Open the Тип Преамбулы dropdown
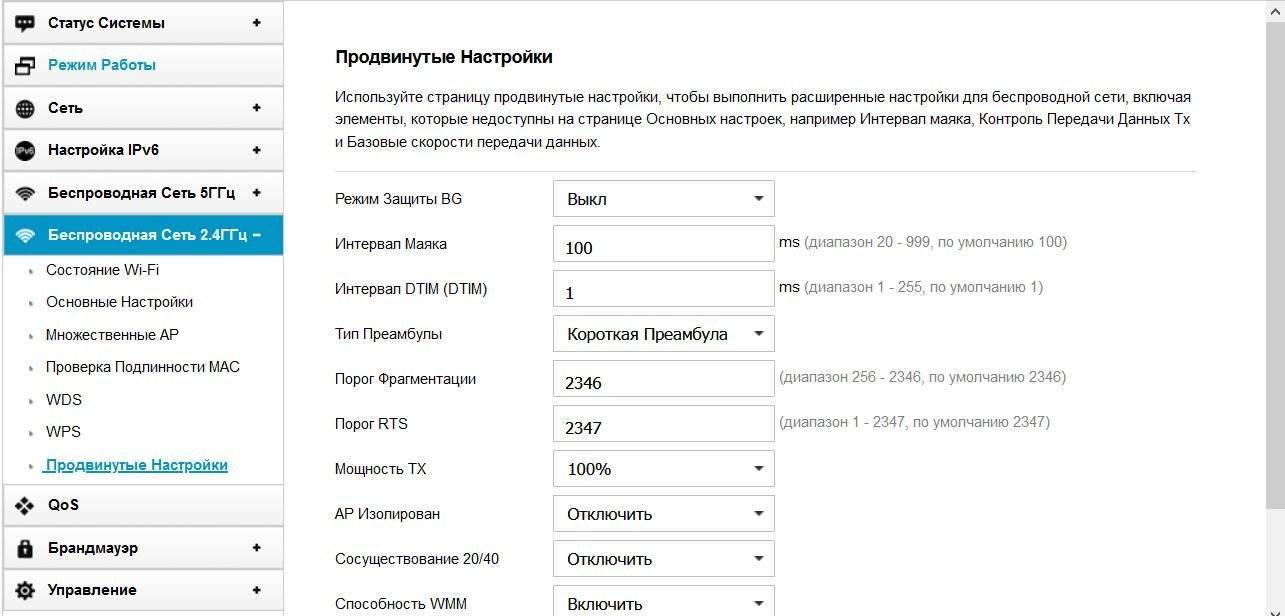Viewport: 1285px width, 616px height. pos(663,334)
